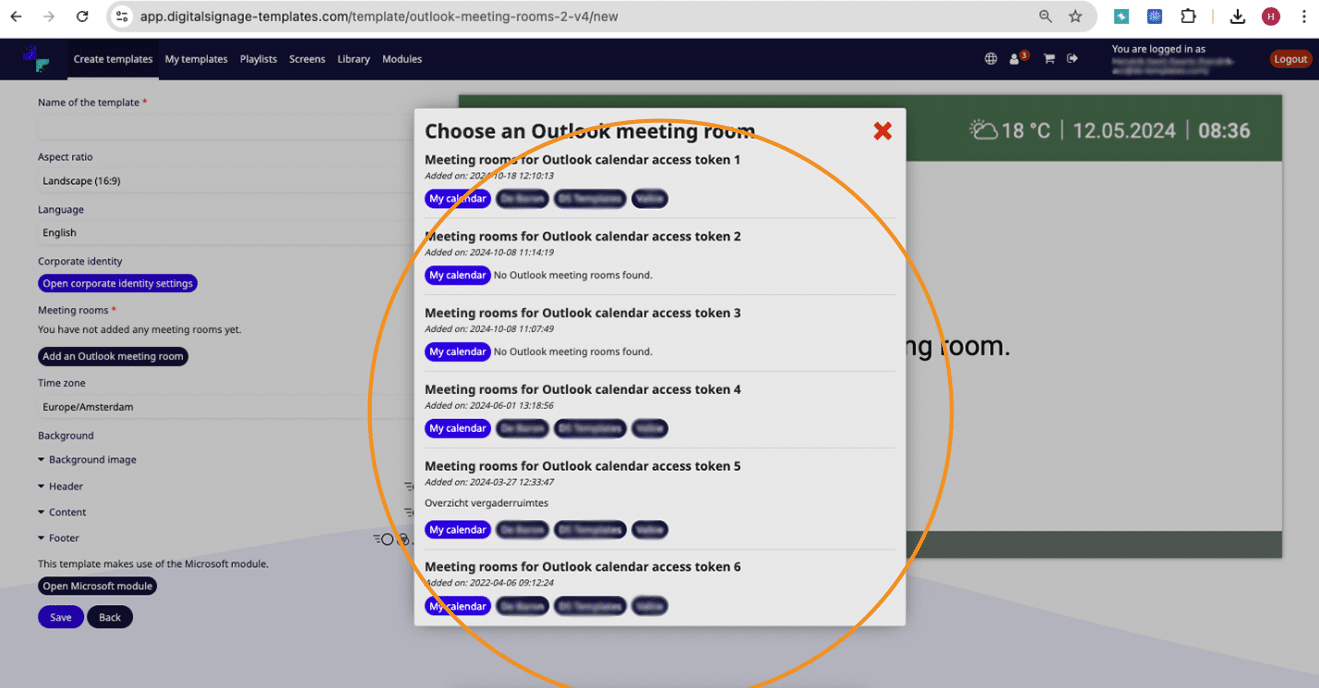Open Screens page
Screen dimensions: 1319x688
307,59
